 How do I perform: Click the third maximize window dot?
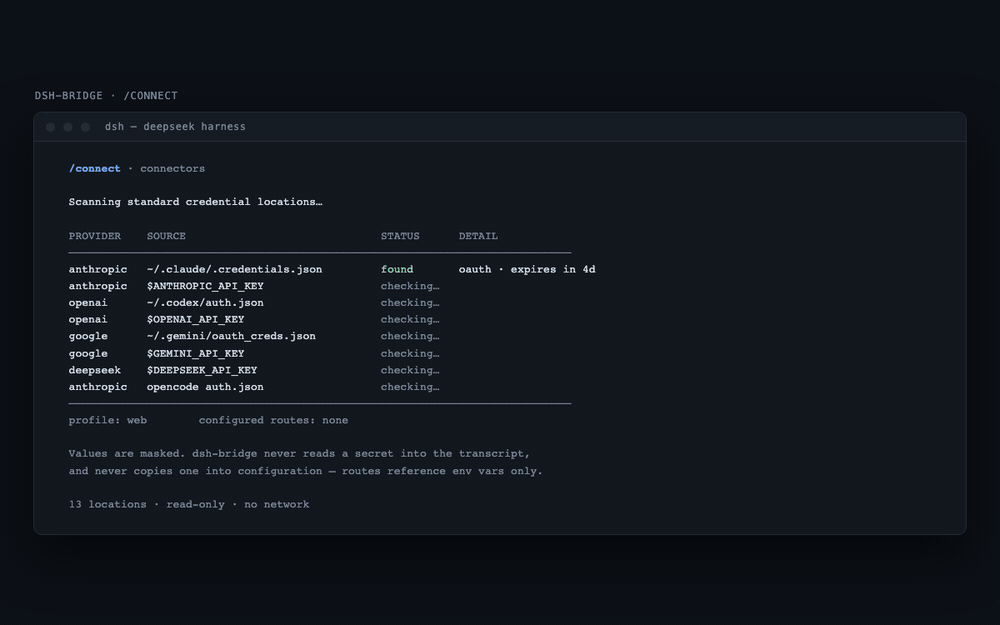click(85, 127)
